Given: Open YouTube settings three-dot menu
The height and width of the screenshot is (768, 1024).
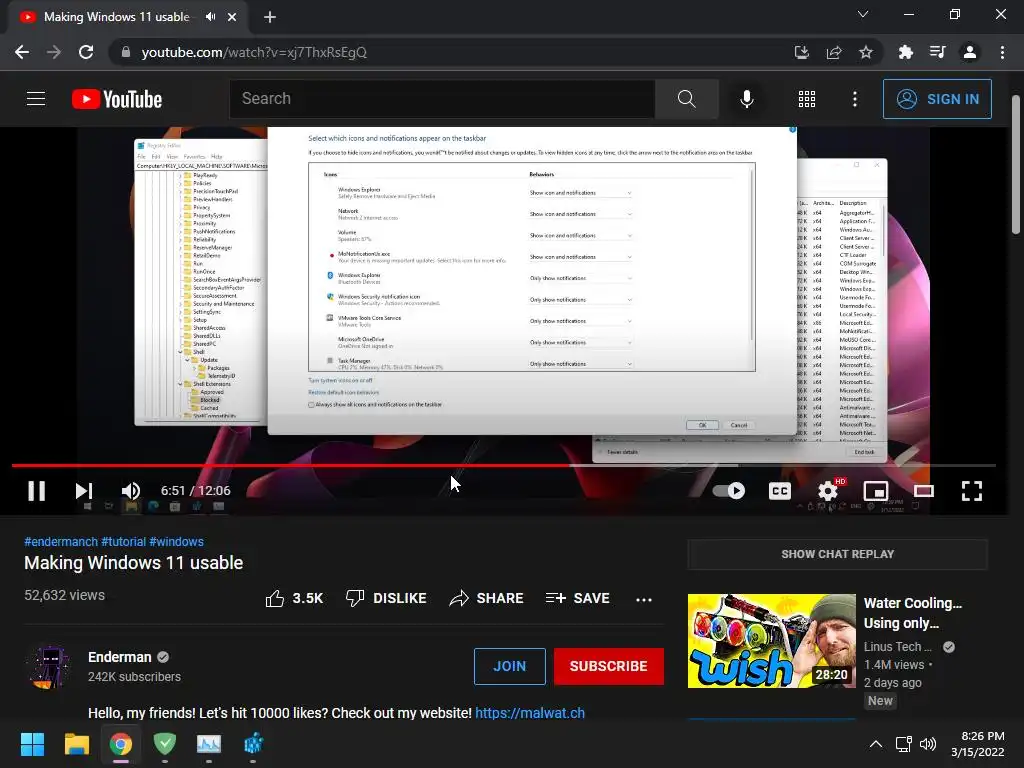Looking at the screenshot, I should [854, 99].
